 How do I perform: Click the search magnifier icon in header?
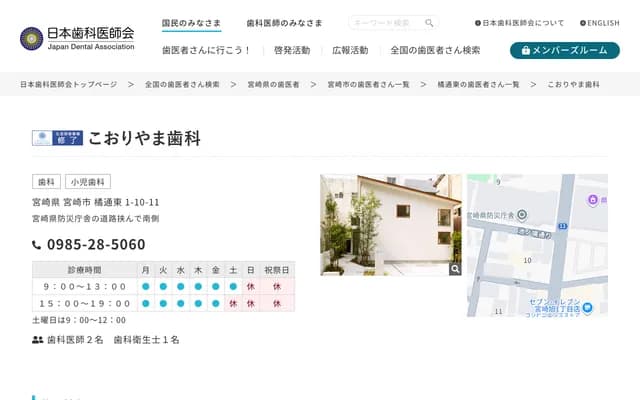pyautogui.click(x=429, y=22)
